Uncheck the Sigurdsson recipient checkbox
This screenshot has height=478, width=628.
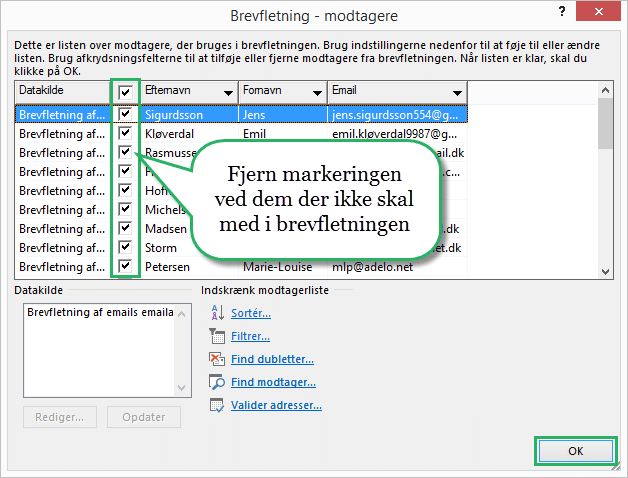click(x=125, y=114)
